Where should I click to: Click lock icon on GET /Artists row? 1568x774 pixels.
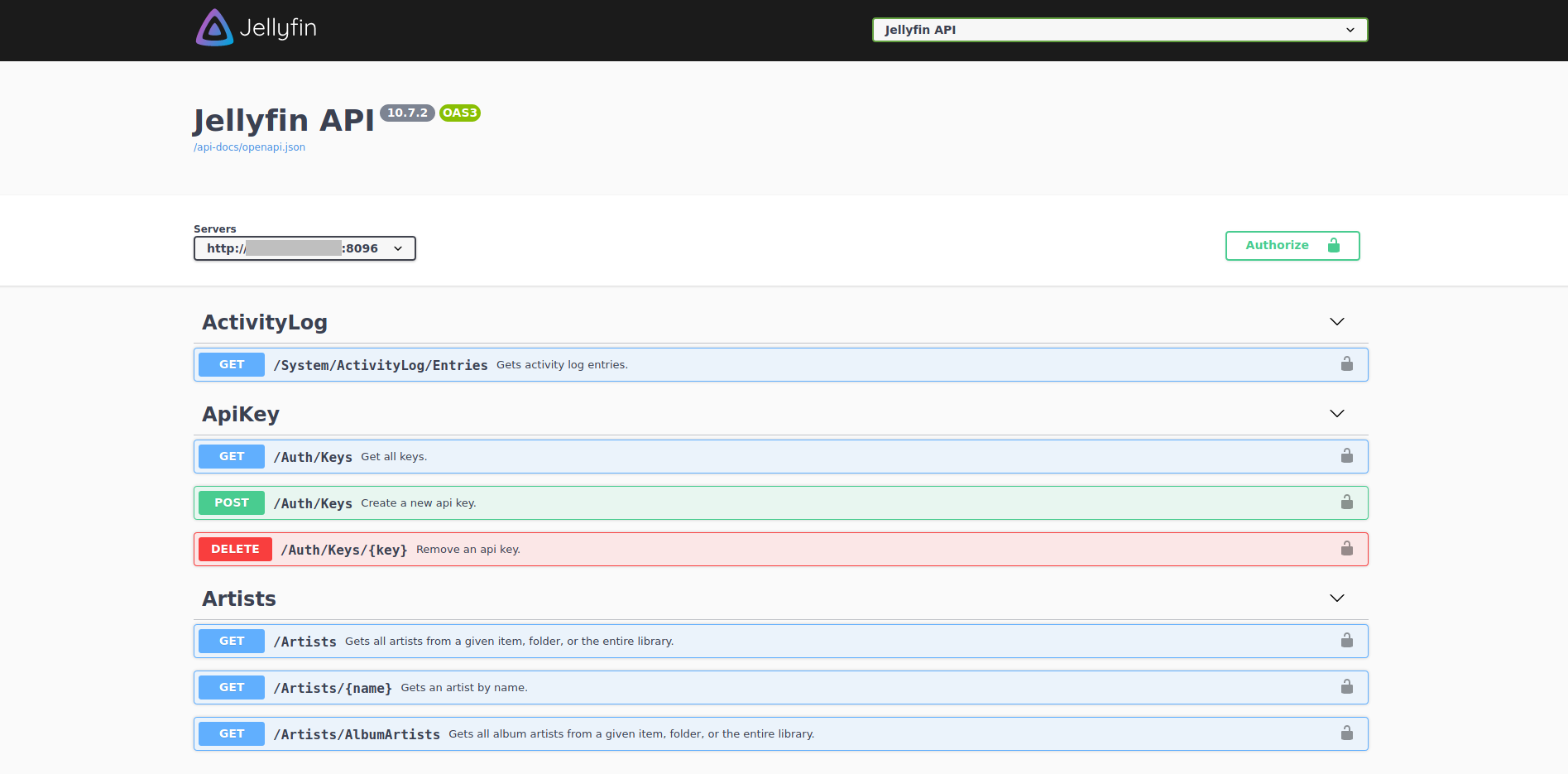point(1346,641)
